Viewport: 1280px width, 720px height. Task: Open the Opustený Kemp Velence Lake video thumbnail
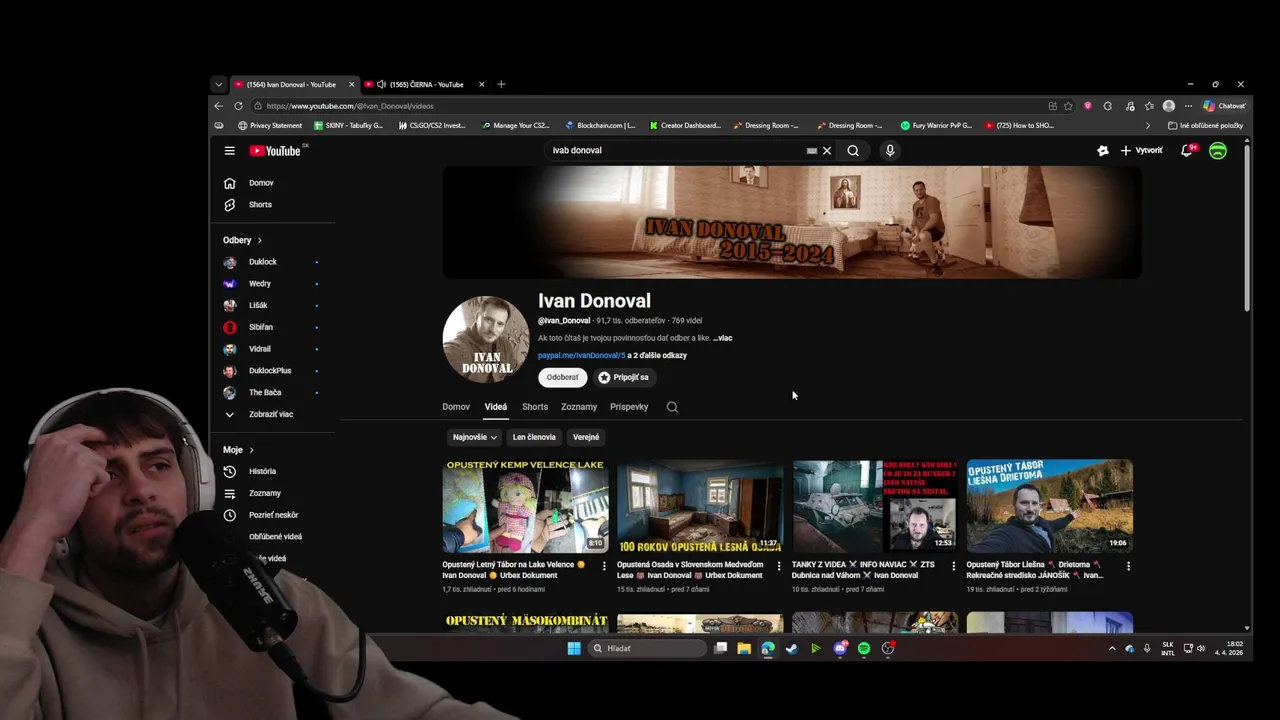click(525, 506)
